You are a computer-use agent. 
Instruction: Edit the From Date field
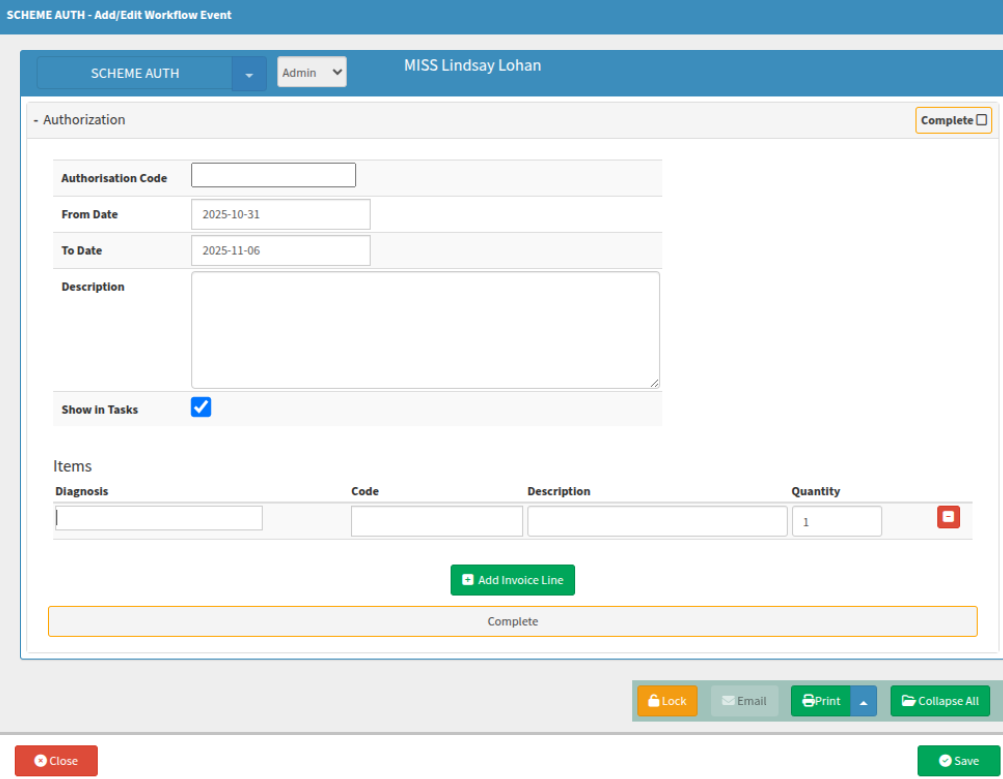click(280, 214)
